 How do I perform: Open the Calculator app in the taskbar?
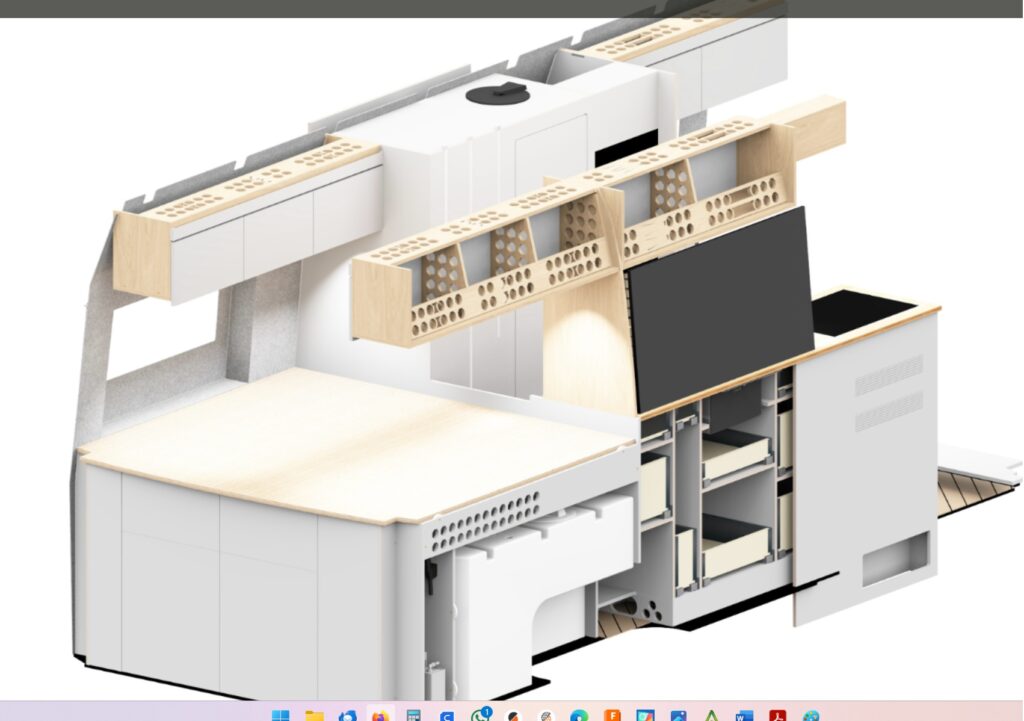pos(413,716)
